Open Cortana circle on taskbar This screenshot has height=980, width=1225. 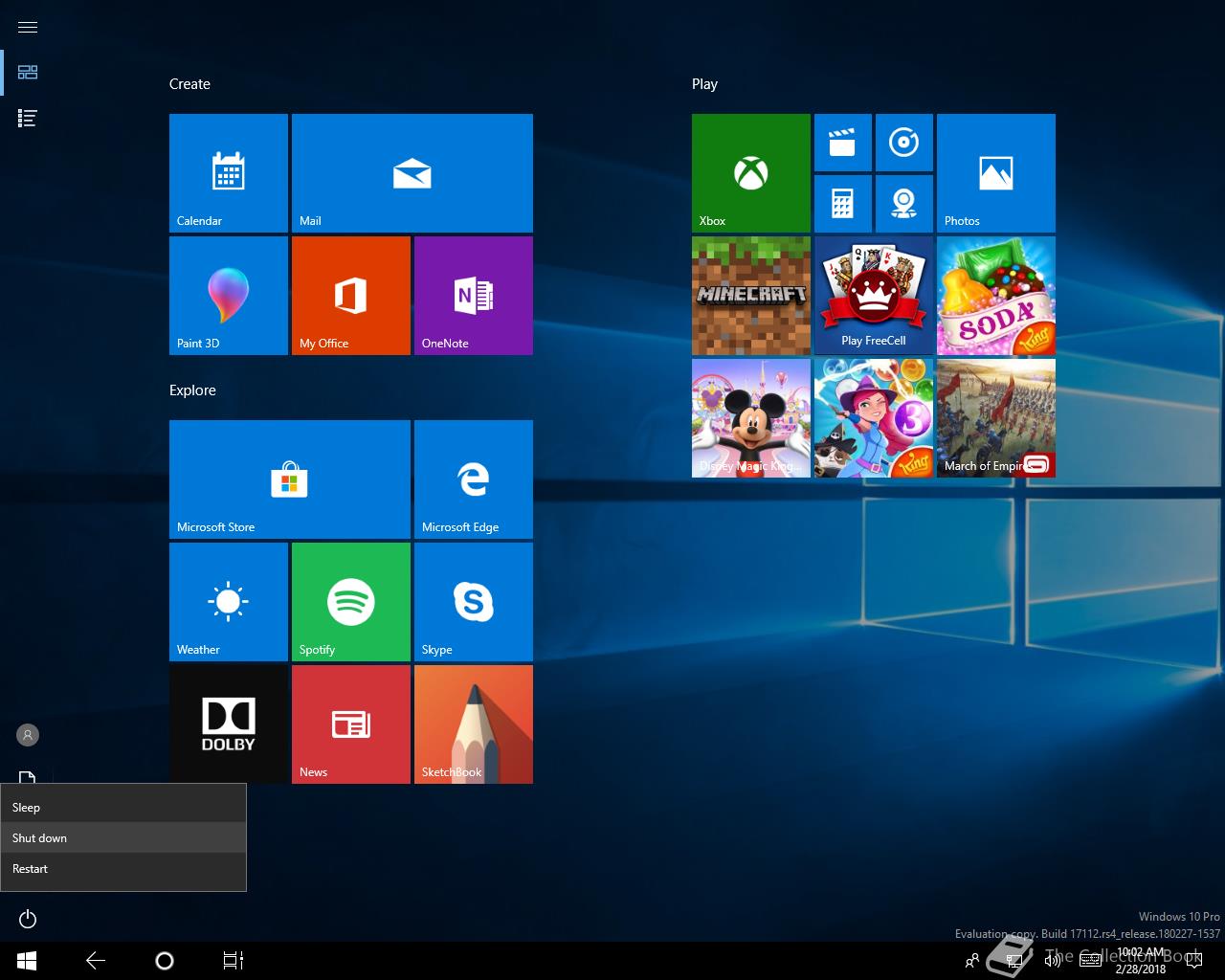165,961
